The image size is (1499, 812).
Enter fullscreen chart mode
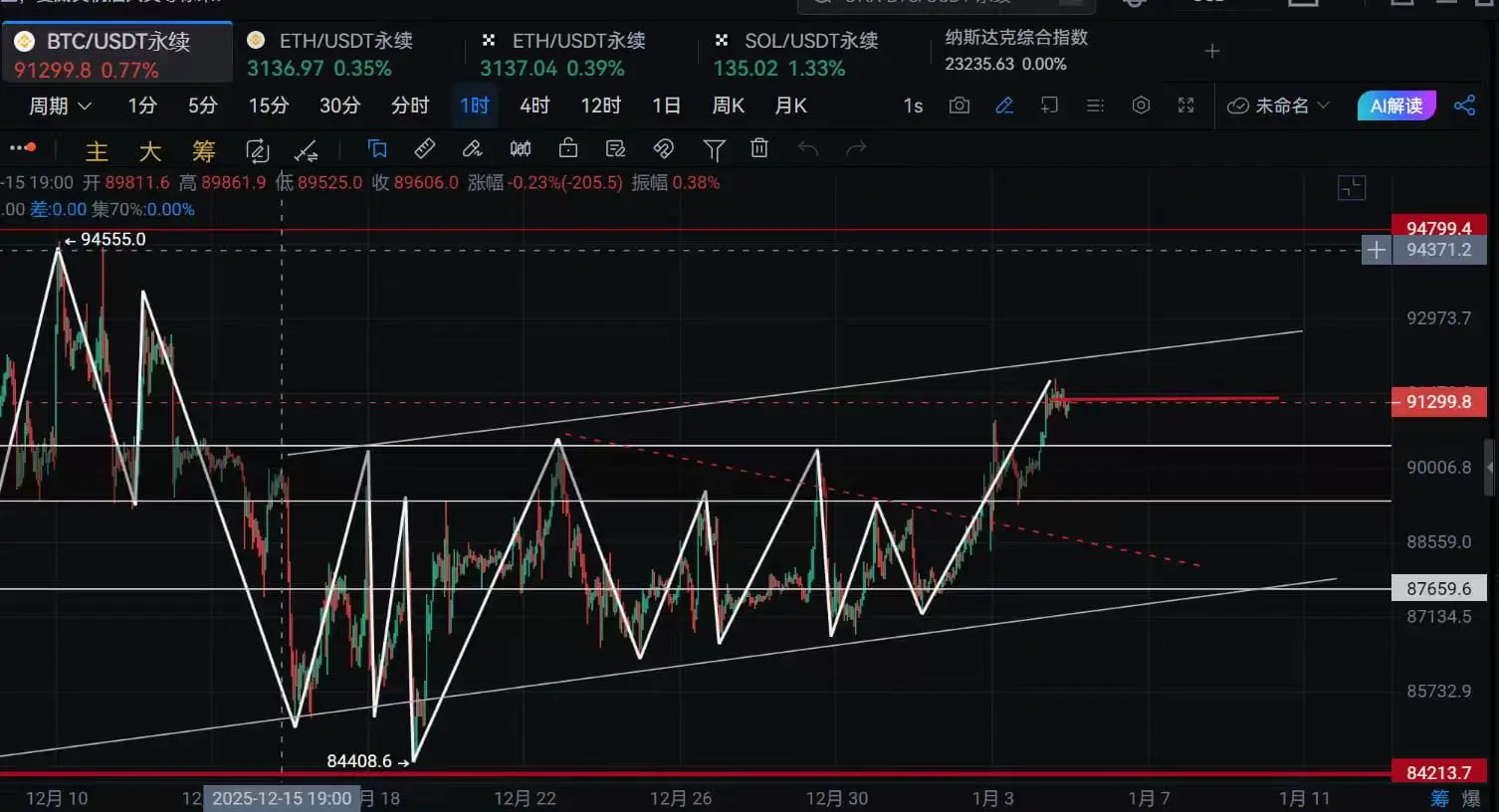(1185, 105)
